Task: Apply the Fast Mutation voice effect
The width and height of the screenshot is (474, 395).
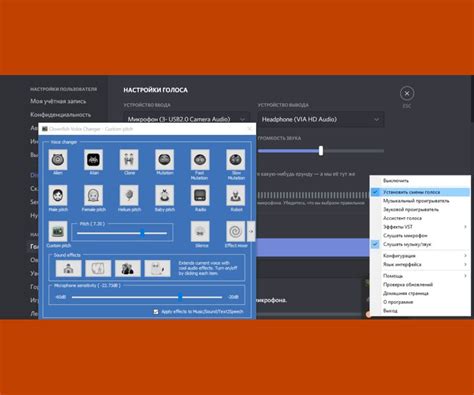Action: coord(200,160)
